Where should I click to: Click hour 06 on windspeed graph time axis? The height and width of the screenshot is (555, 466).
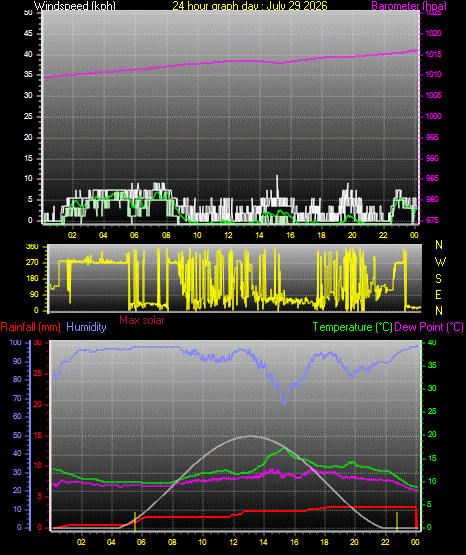click(x=134, y=235)
